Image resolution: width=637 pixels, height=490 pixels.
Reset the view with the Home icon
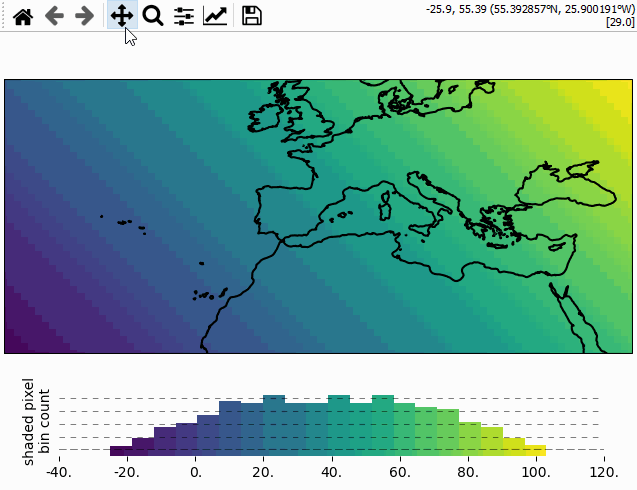(x=23, y=16)
